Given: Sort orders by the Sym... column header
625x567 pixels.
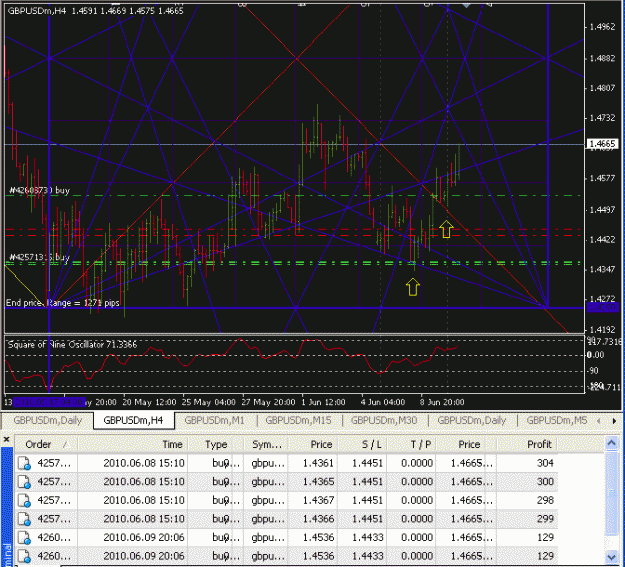Looking at the screenshot, I should click(266, 444).
